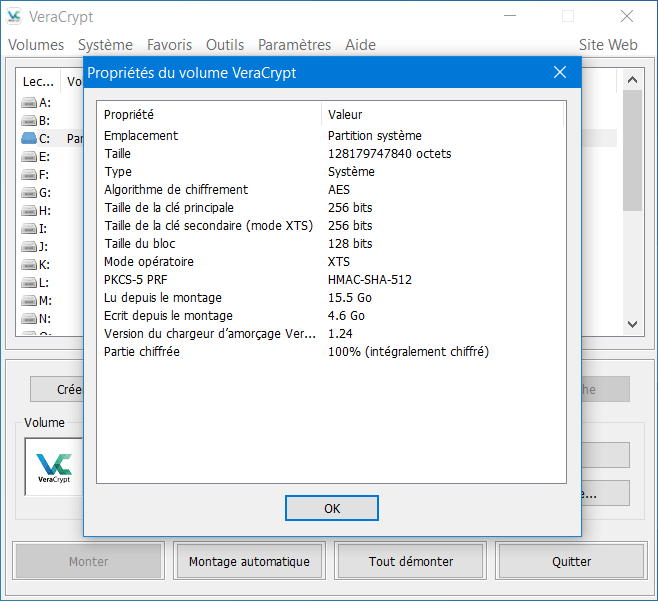
Task: Select drive H: icon in drive list
Action: click(29, 211)
